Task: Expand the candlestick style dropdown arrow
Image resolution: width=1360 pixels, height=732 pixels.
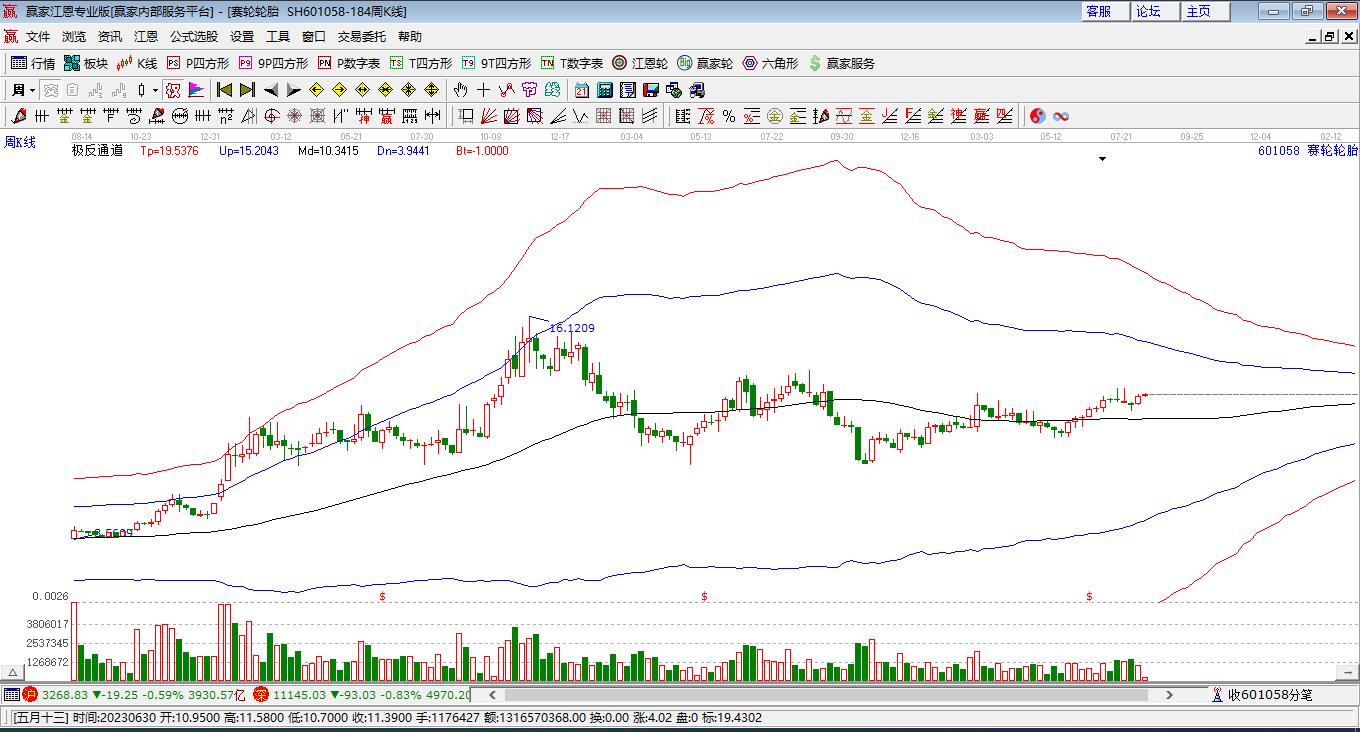Action: 155,90
